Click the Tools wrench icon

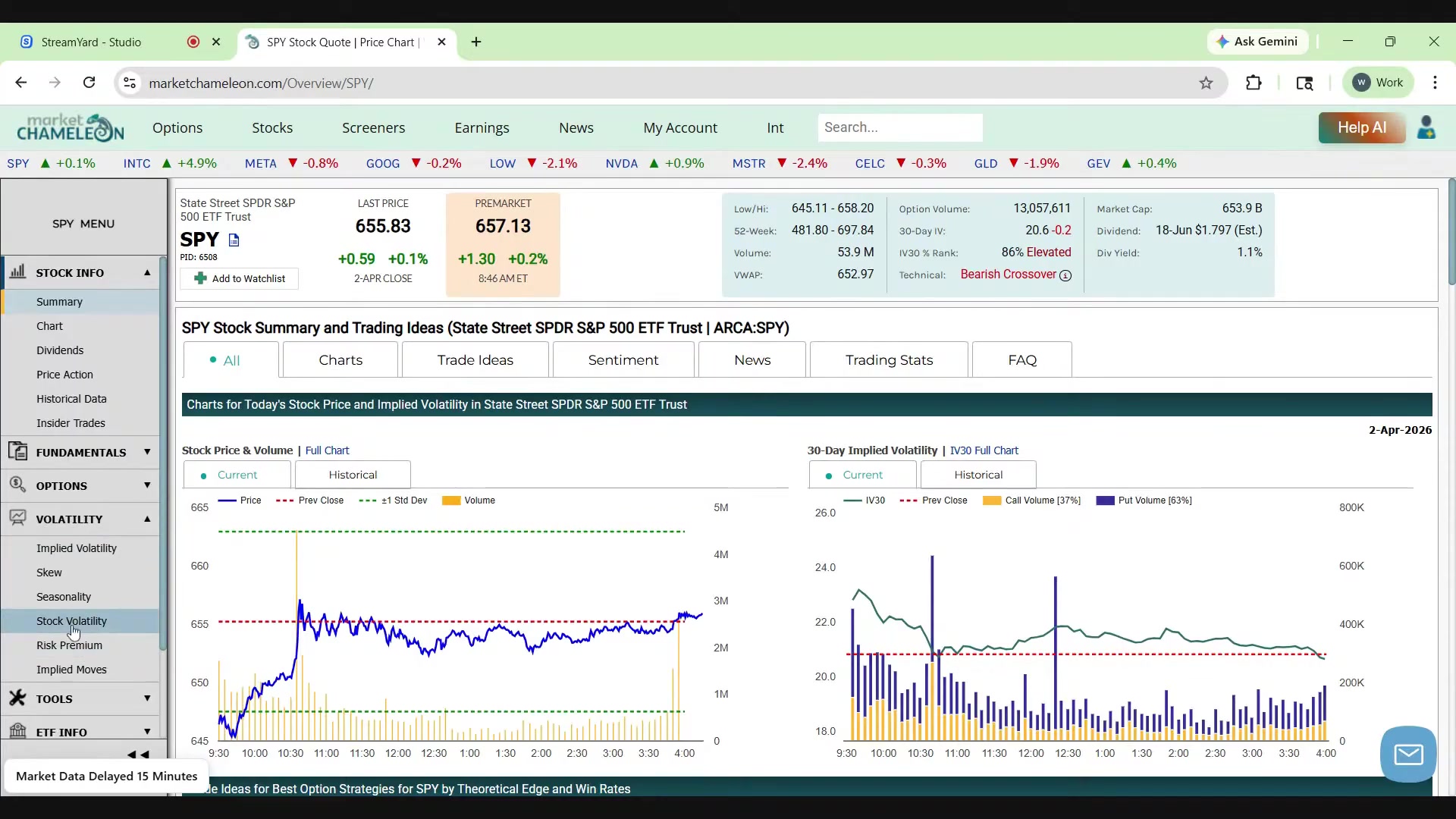click(17, 698)
